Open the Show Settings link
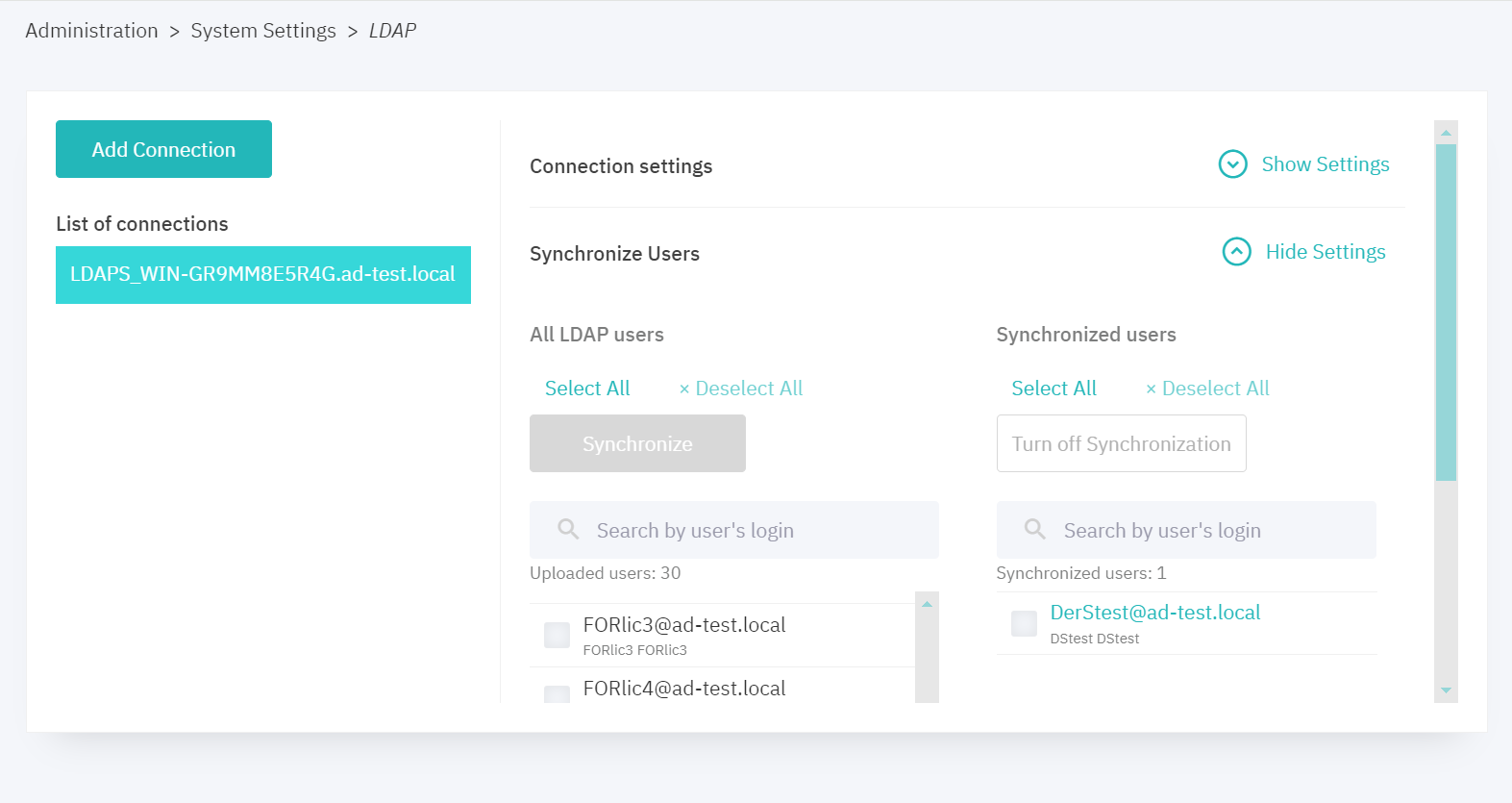 point(1325,164)
